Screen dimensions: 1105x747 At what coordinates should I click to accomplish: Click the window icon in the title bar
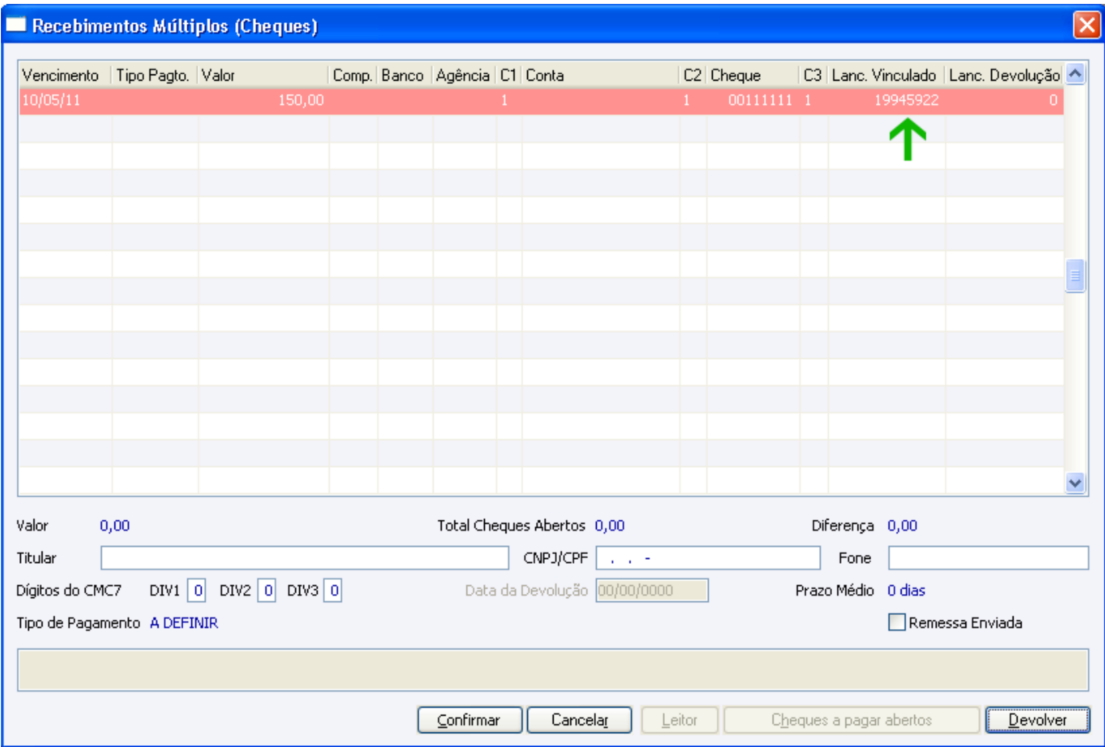[16, 25]
